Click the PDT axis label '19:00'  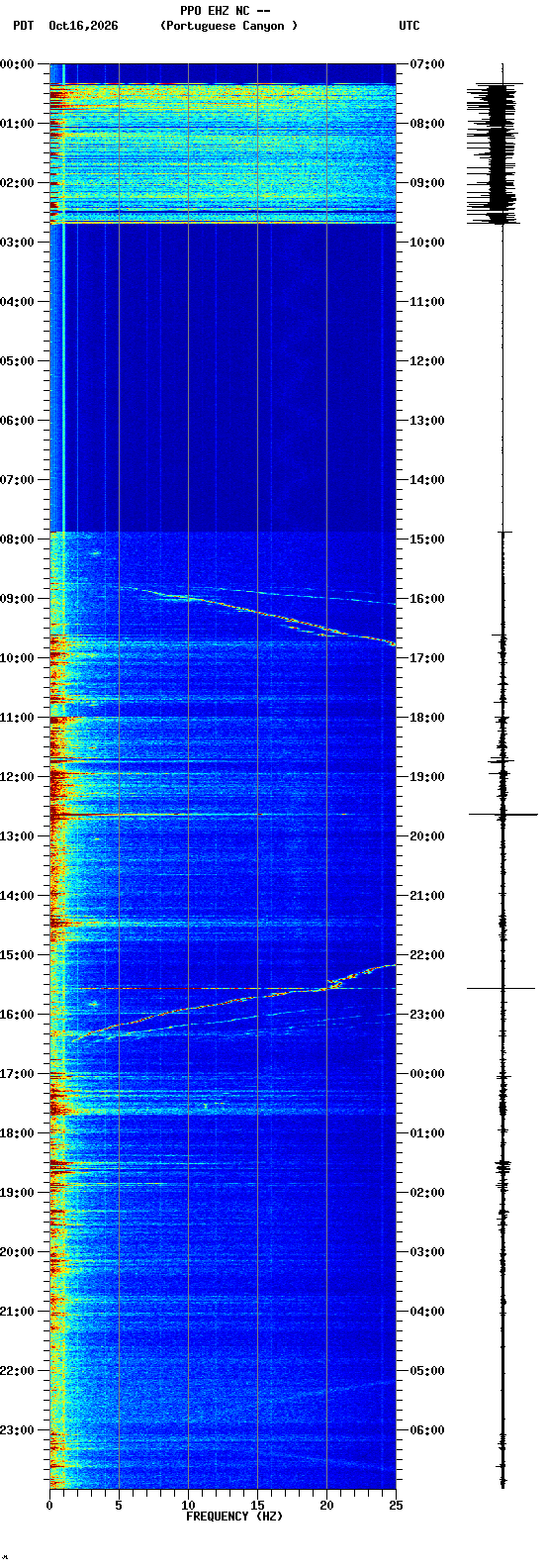18,1193
